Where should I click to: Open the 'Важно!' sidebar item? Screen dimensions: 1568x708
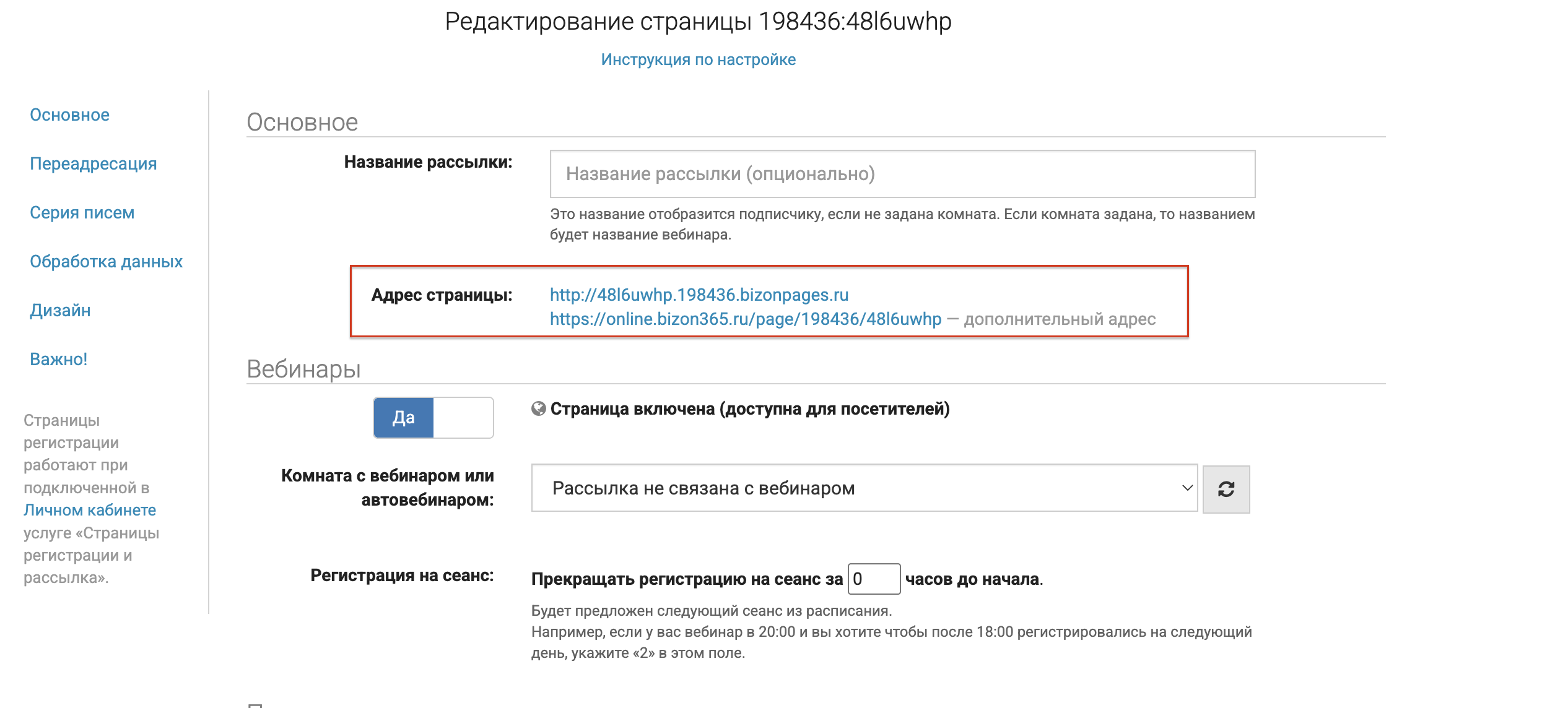pyautogui.click(x=58, y=360)
